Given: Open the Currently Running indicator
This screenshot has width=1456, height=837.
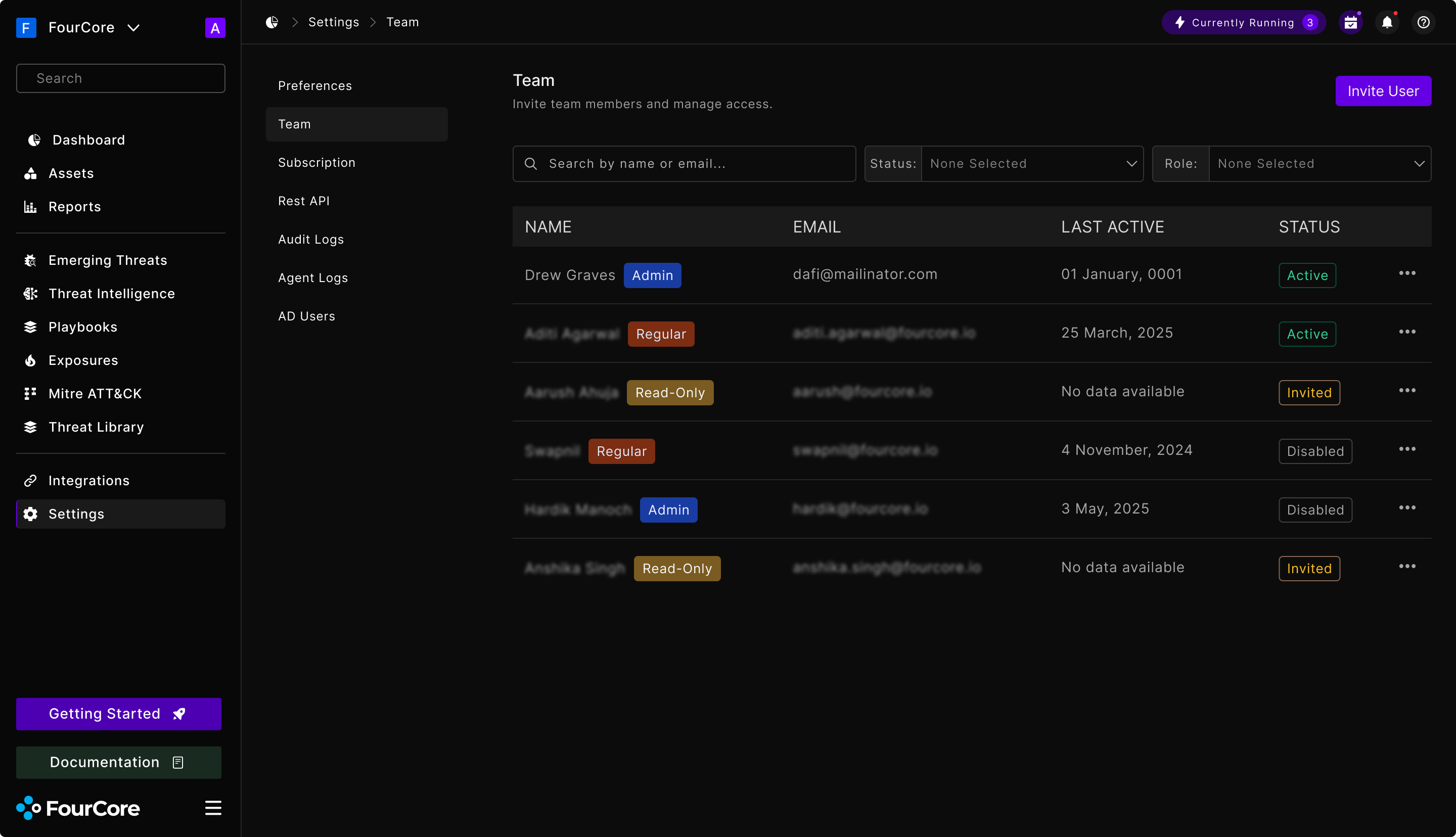Looking at the screenshot, I should point(1243,22).
